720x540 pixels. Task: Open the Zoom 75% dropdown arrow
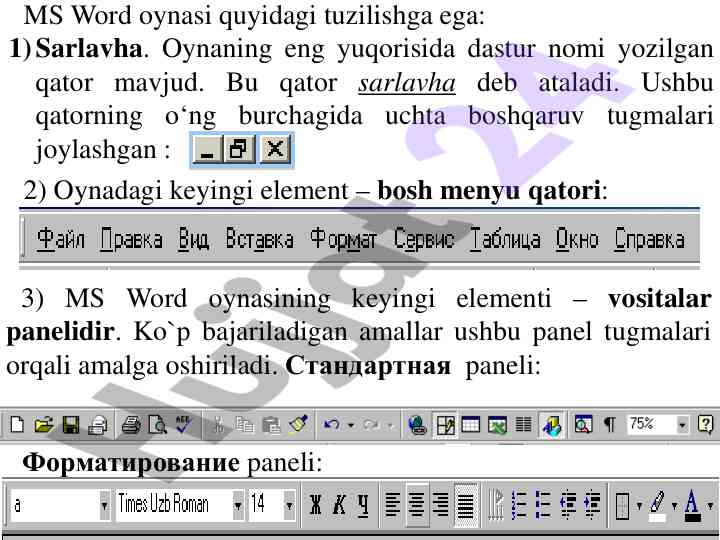click(x=682, y=425)
